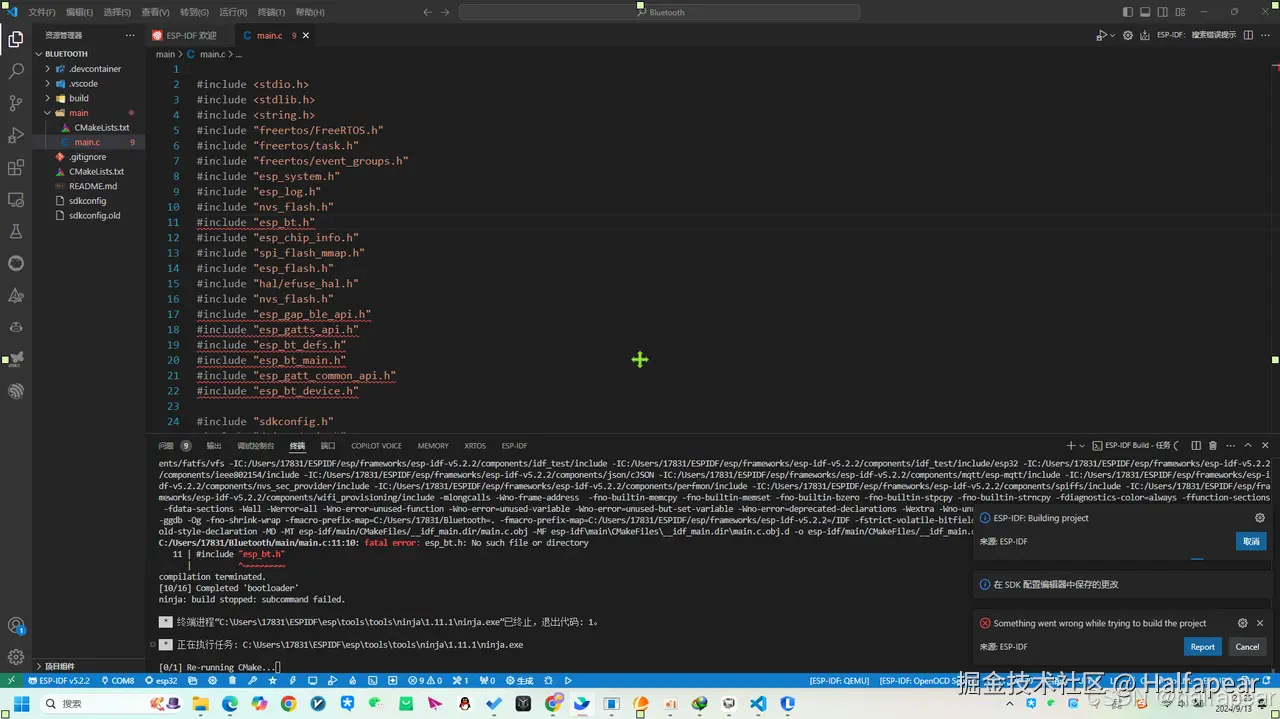The width and height of the screenshot is (1280, 719).
Task: Open sdkconfig in the file tree
Action: [x=88, y=201]
